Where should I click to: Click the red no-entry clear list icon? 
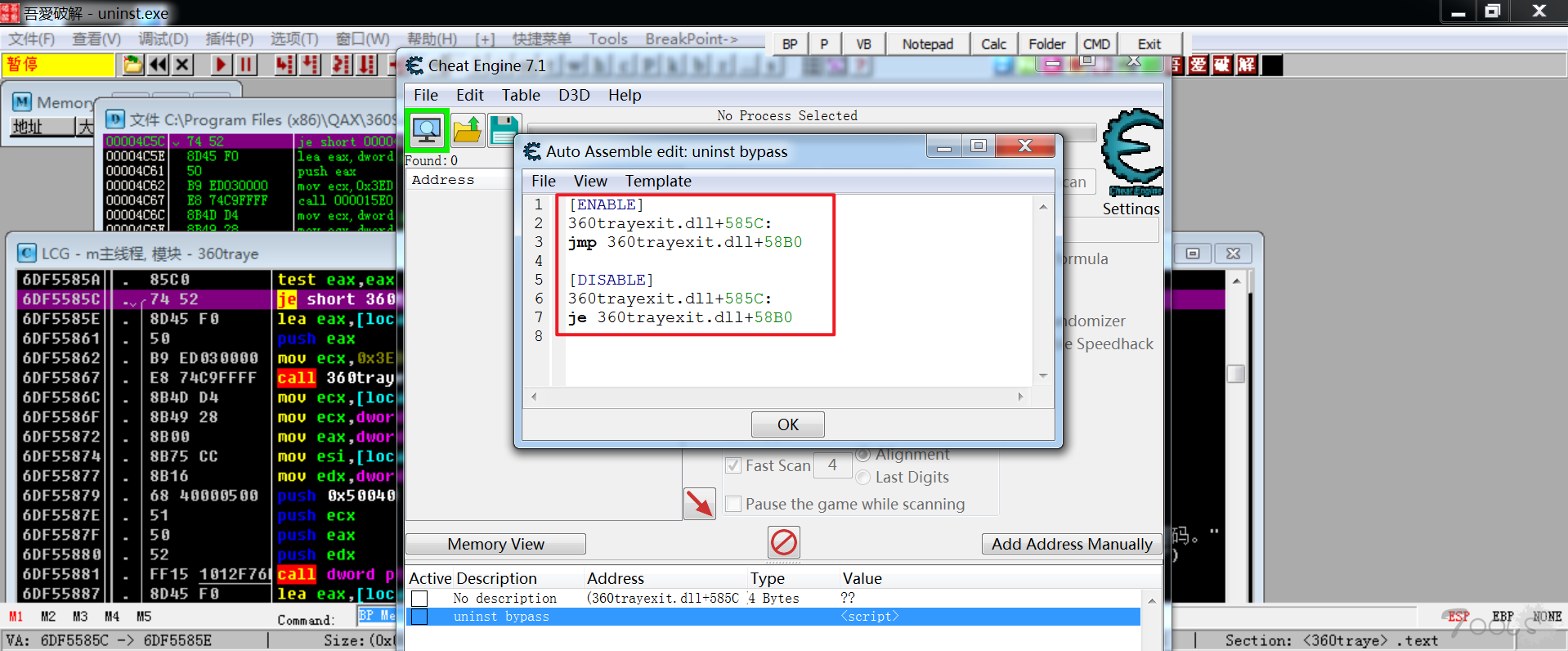pos(783,542)
